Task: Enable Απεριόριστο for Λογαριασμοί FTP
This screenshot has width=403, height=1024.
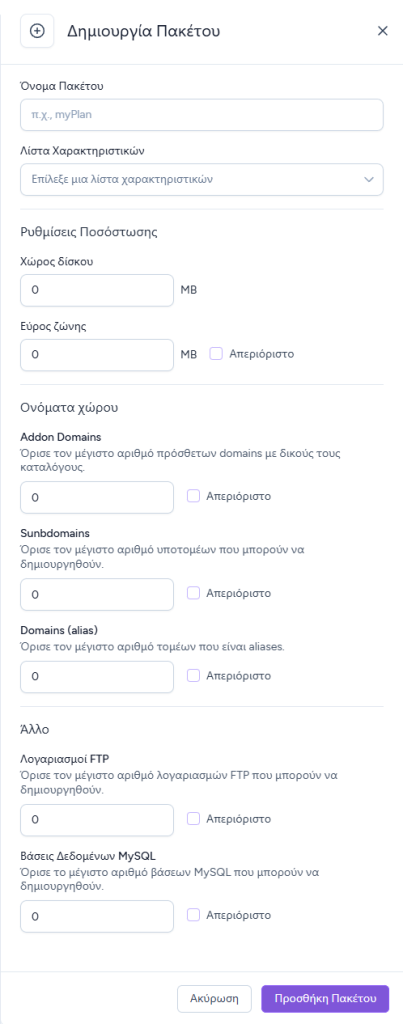Action: click(193, 819)
